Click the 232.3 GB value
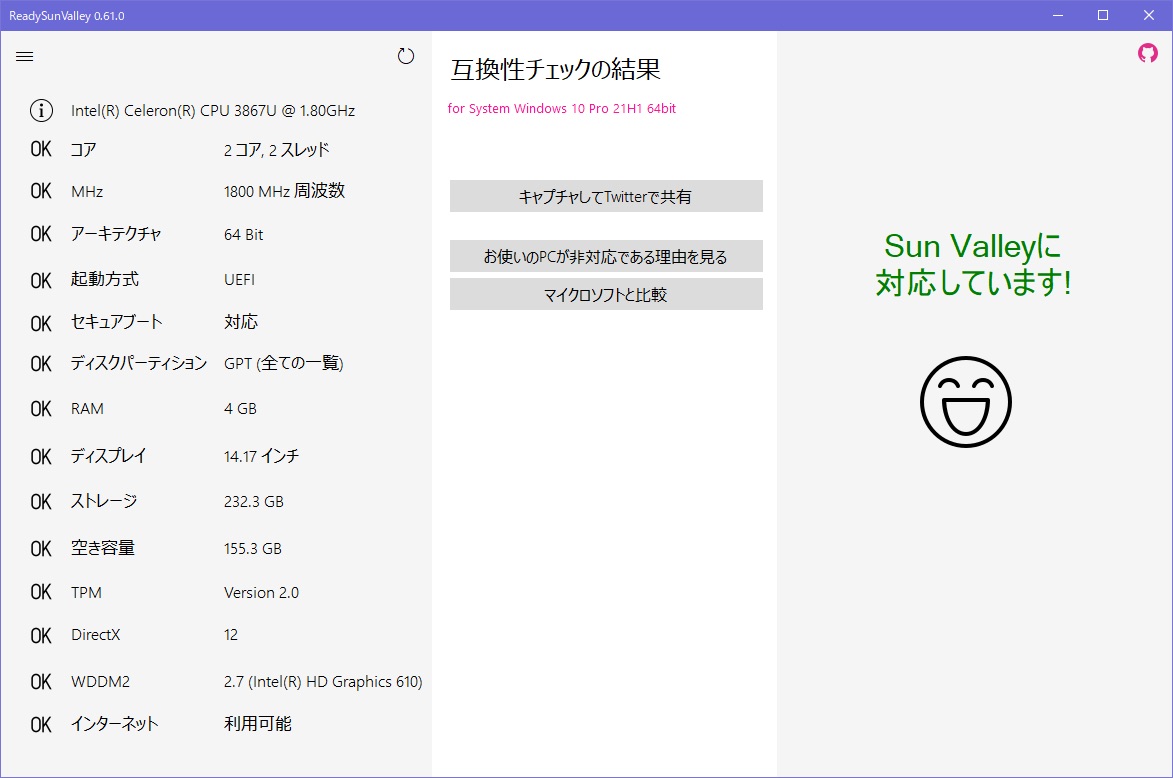 pos(254,501)
